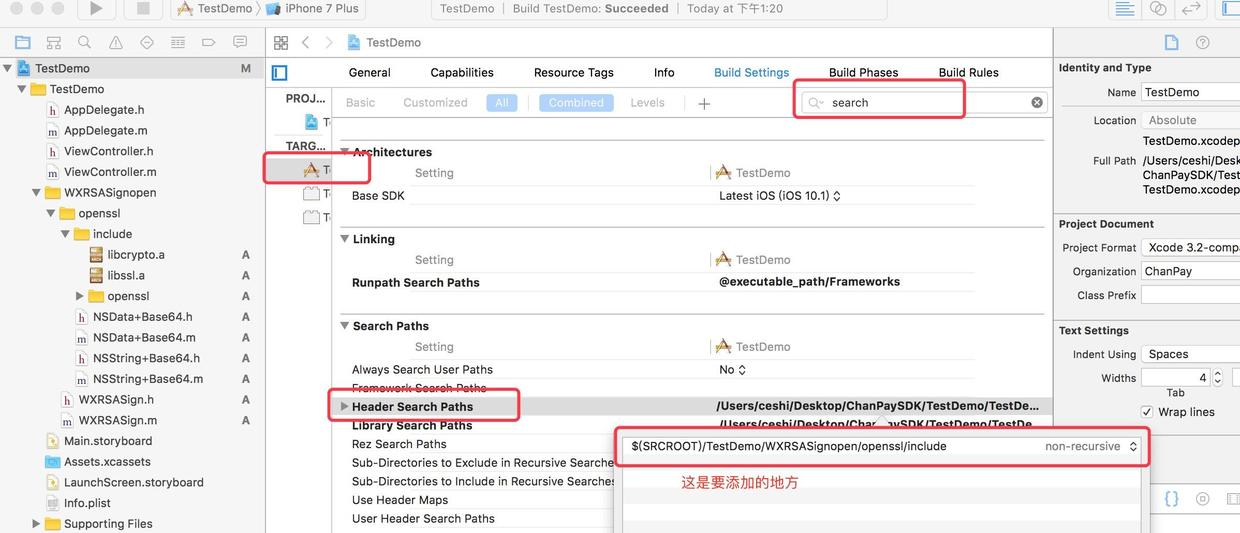Click the build settings search field

[x=925, y=102]
